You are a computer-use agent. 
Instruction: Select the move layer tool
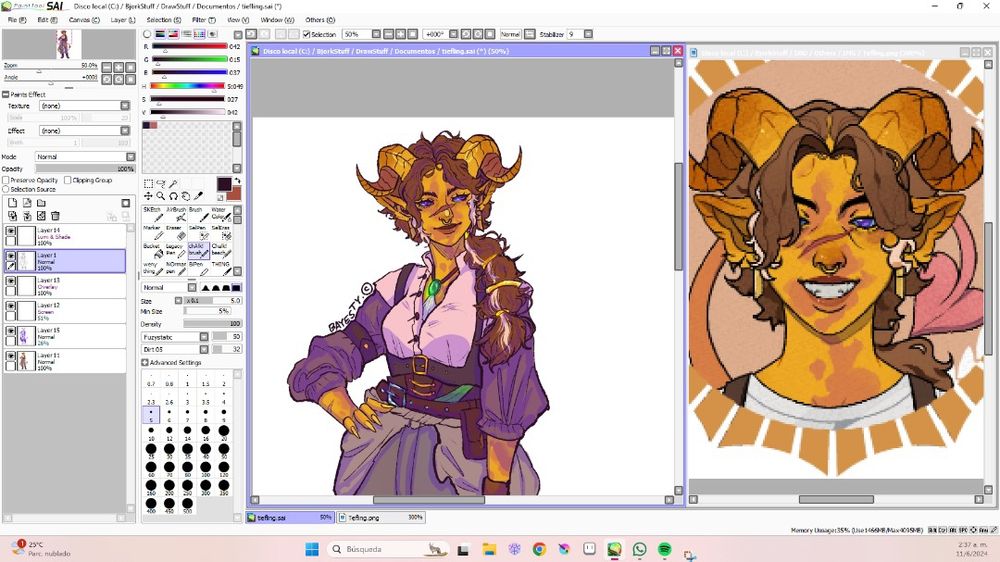pos(149,196)
